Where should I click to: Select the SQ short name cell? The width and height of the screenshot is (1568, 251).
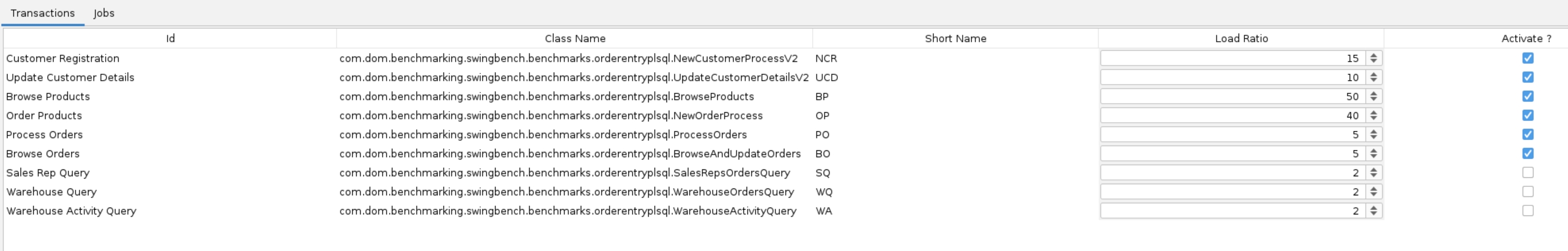pos(822,173)
